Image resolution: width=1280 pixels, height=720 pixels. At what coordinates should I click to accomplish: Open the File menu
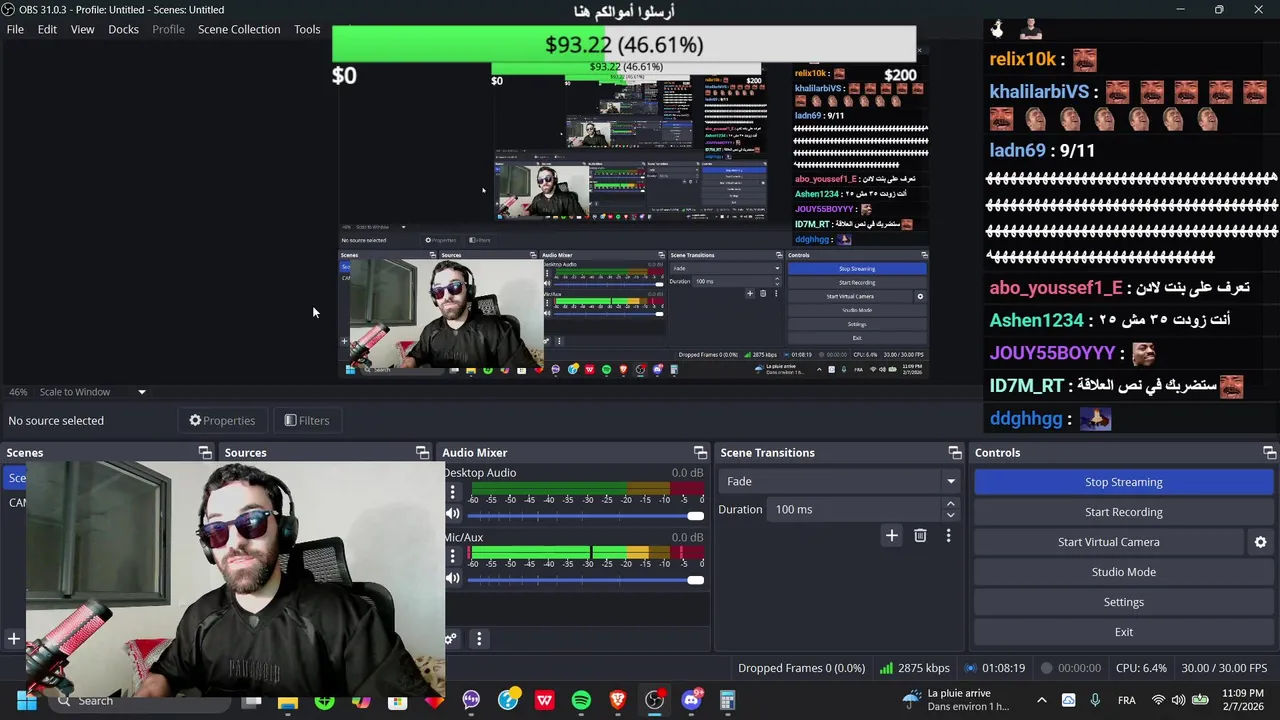coord(15,29)
